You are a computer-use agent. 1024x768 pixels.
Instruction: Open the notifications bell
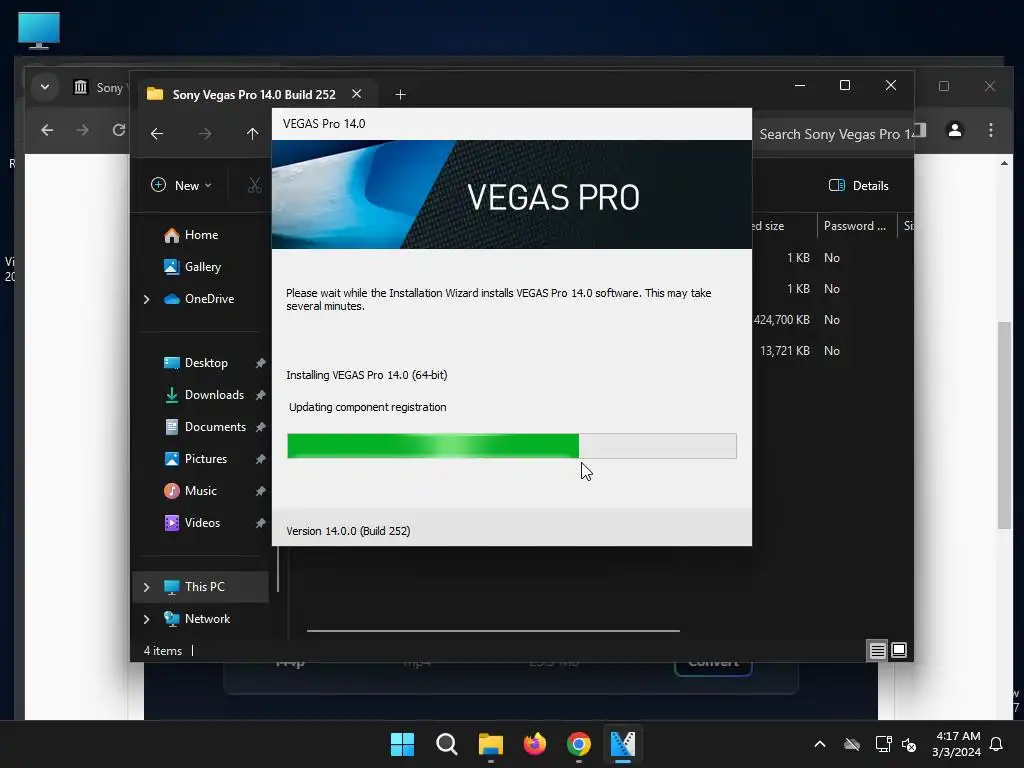click(x=997, y=744)
